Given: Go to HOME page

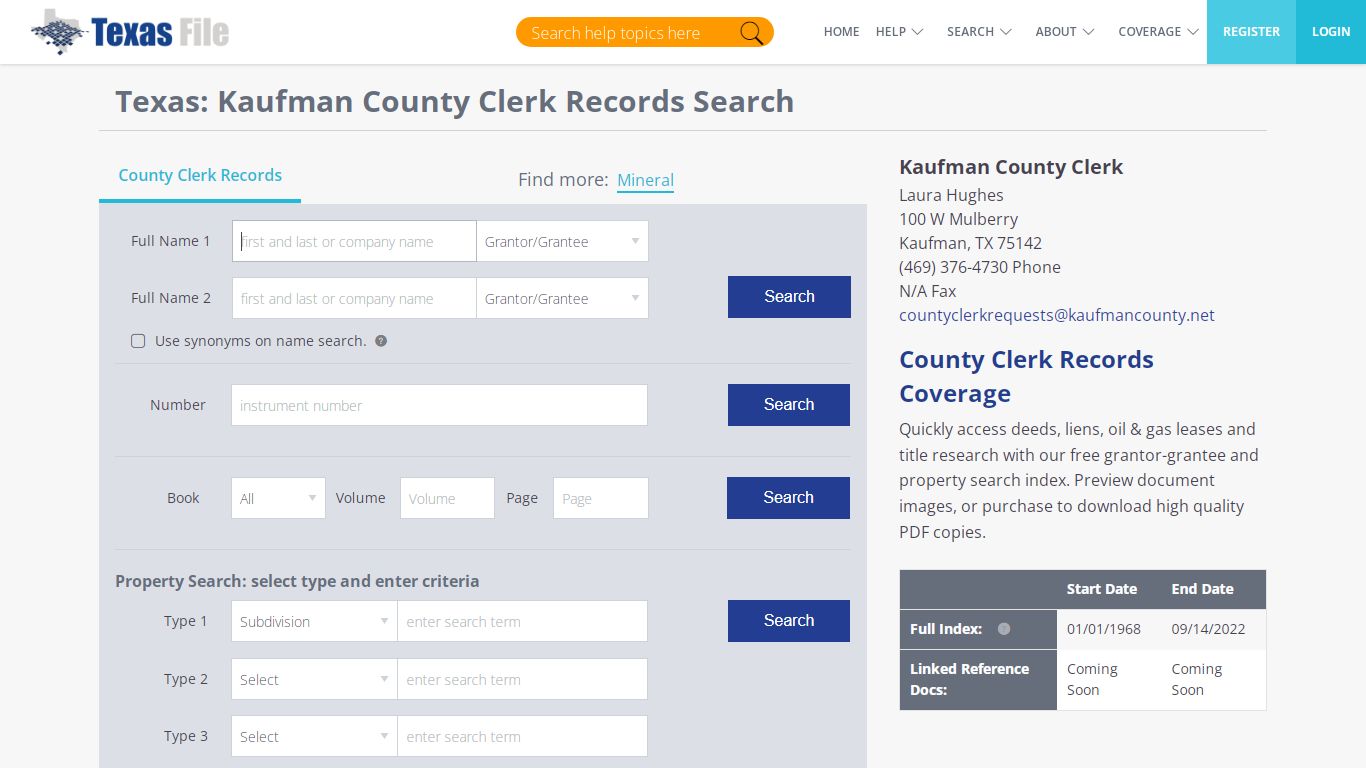Looking at the screenshot, I should pyautogui.click(x=841, y=32).
